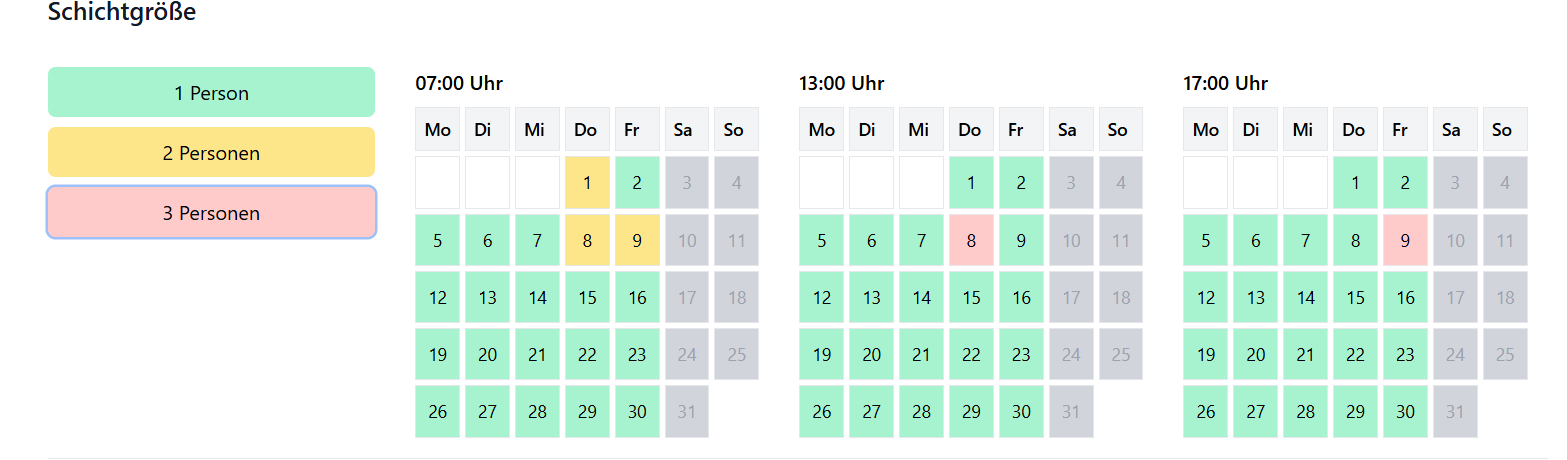Select the "1 Person" shift size

pyautogui.click(x=211, y=93)
